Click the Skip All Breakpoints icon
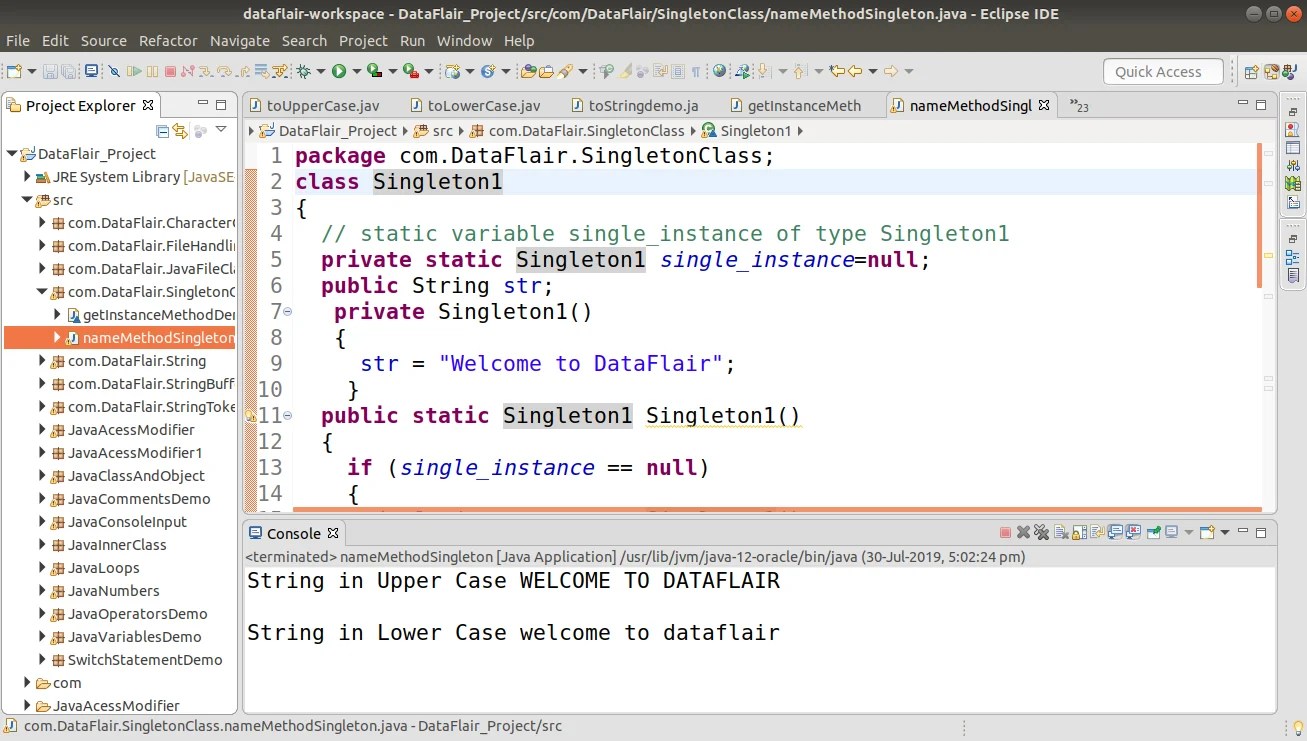1307x741 pixels. pos(114,71)
